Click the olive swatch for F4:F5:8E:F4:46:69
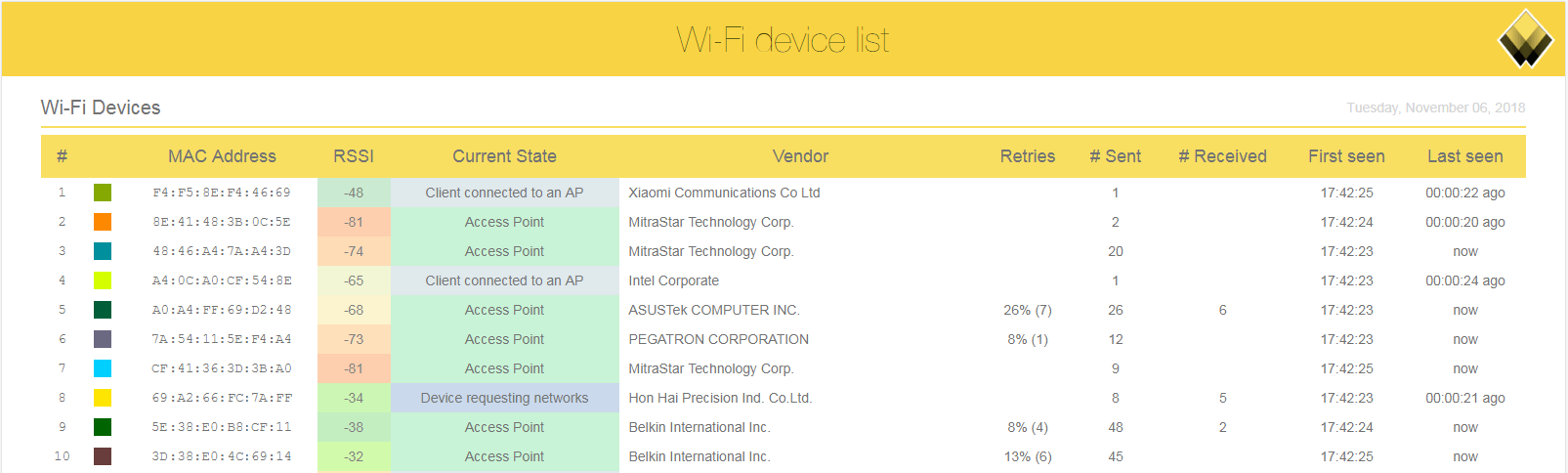 pyautogui.click(x=103, y=193)
